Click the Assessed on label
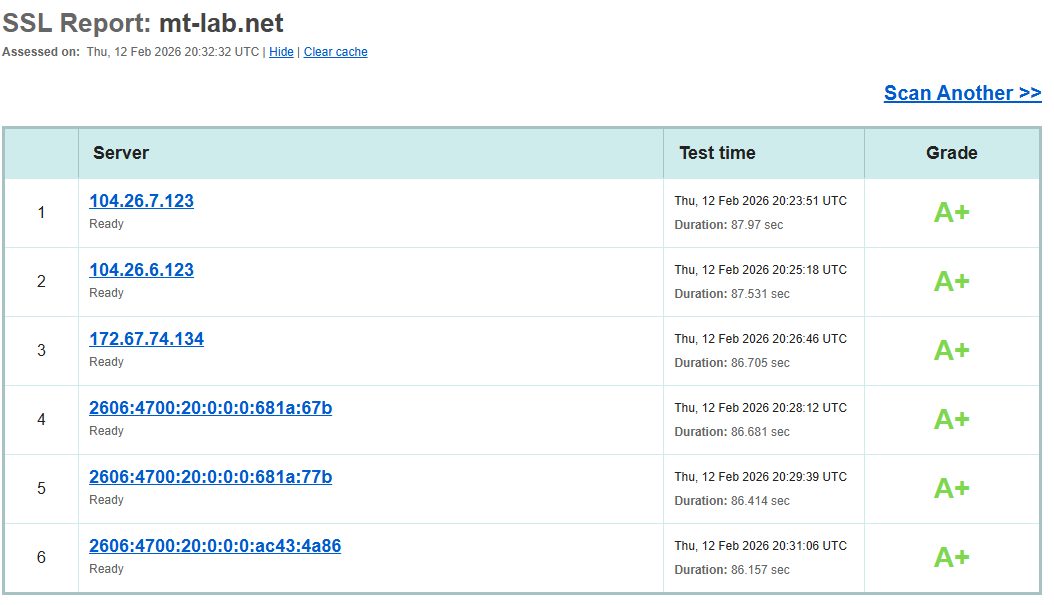Viewport: 1054px width, 605px height. (x=41, y=52)
